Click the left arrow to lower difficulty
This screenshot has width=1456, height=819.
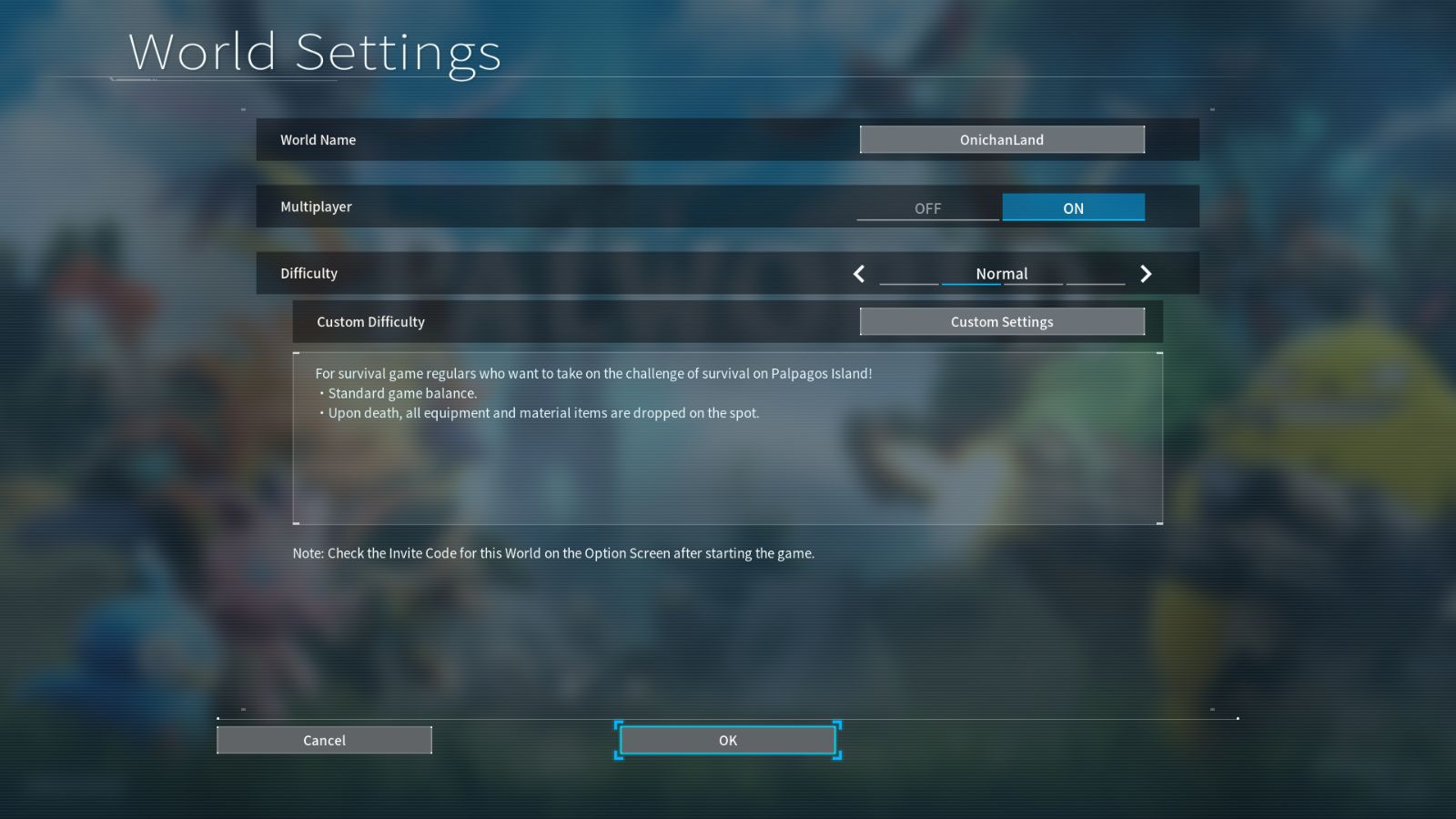pos(859,273)
